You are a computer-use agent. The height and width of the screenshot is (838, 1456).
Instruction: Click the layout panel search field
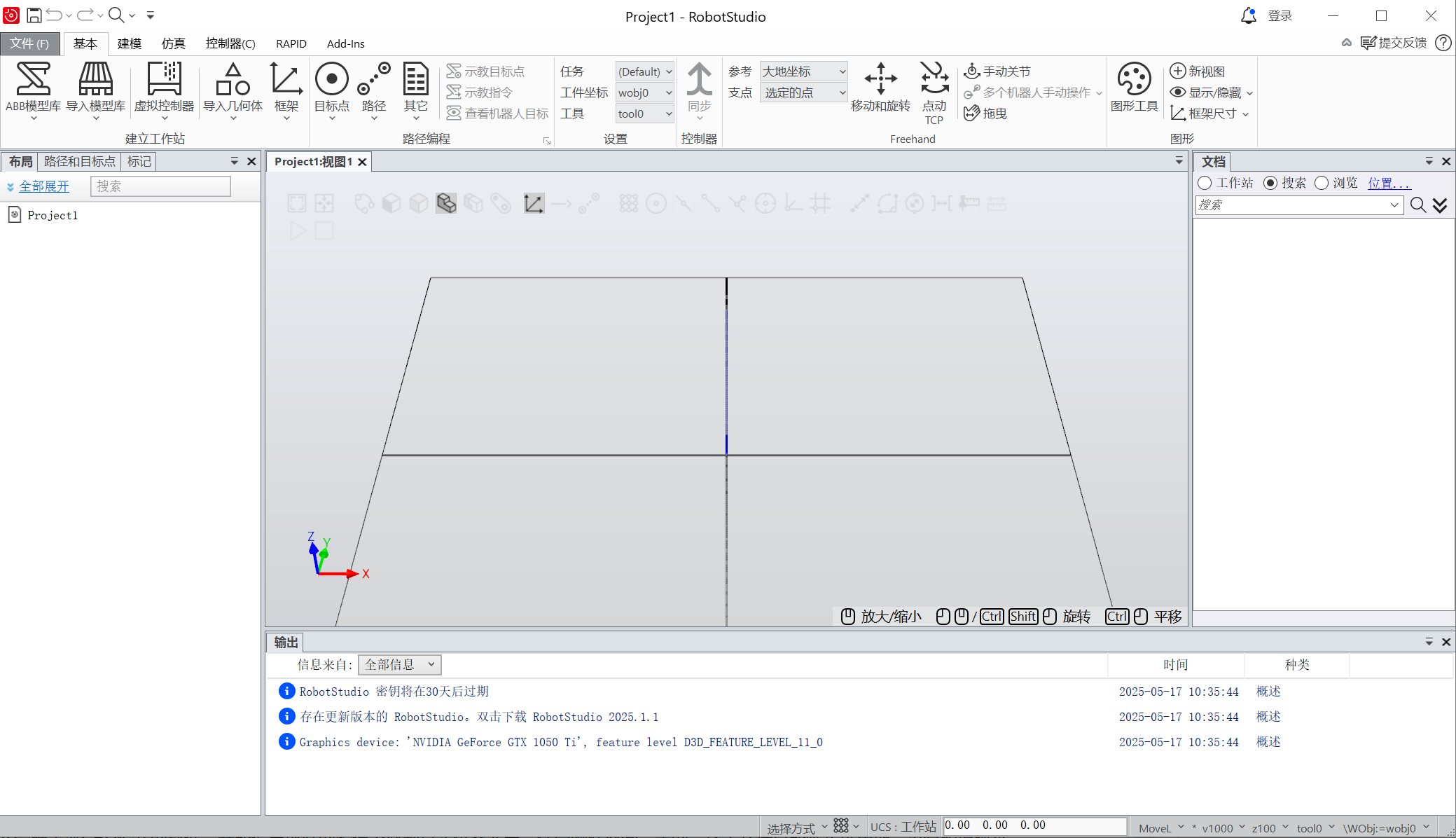(160, 186)
